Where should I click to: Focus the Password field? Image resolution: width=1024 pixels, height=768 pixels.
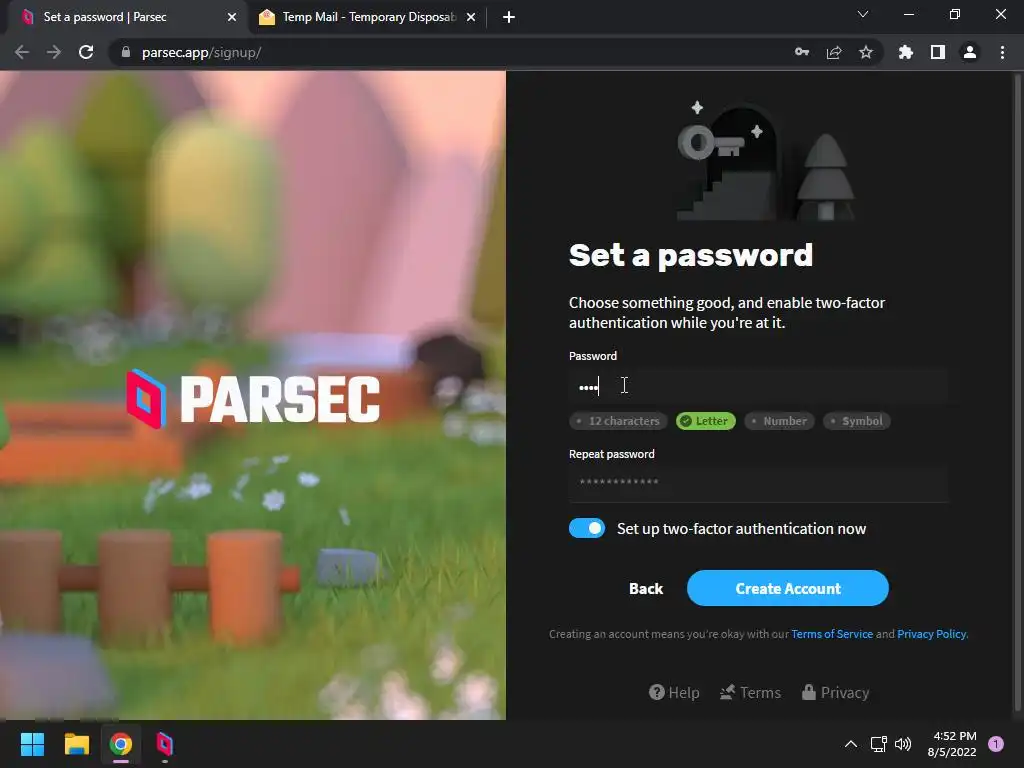(758, 387)
